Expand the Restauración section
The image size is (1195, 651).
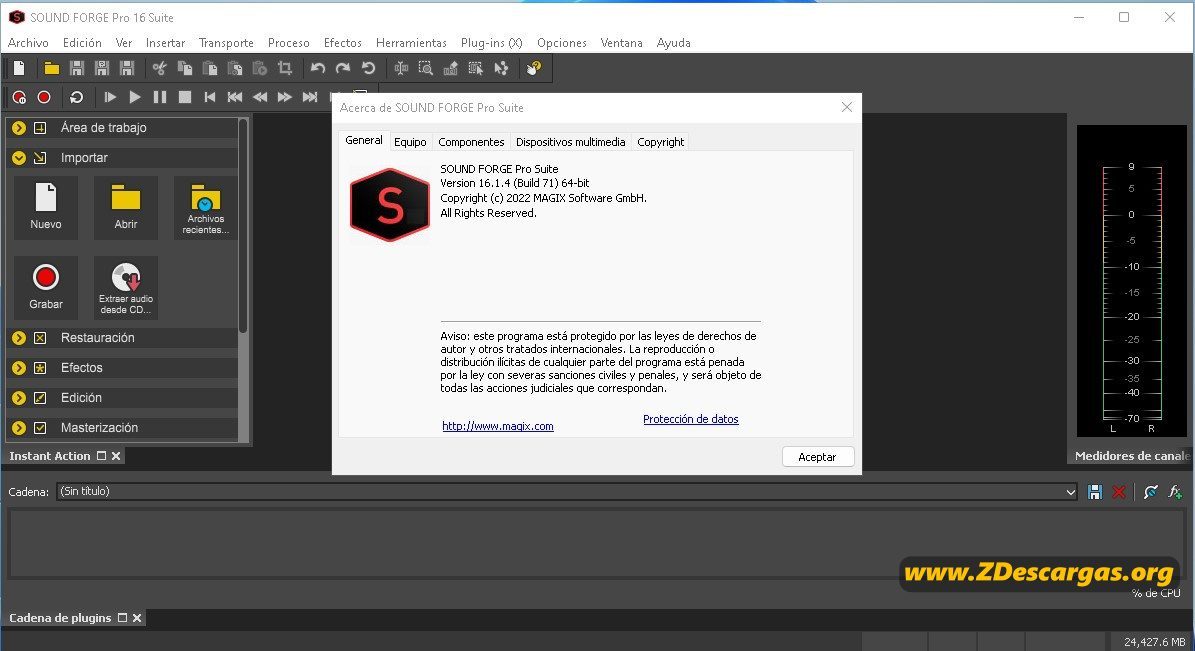[19, 338]
